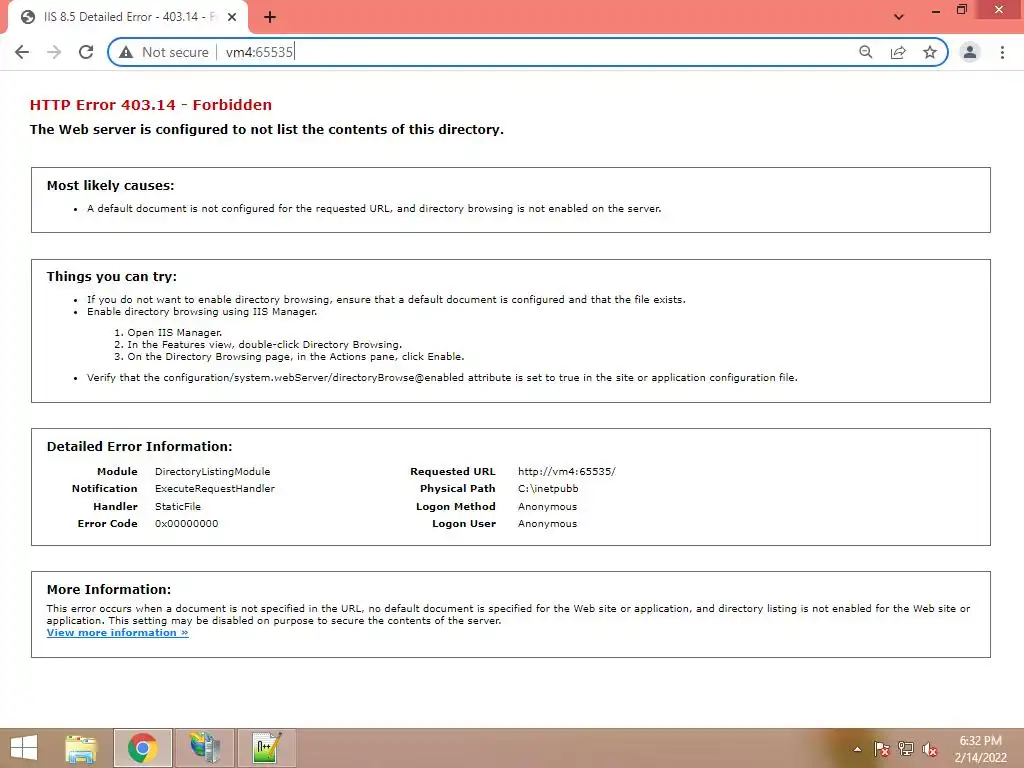Restore down the Chrome window
1024x768 pixels.
(962, 10)
